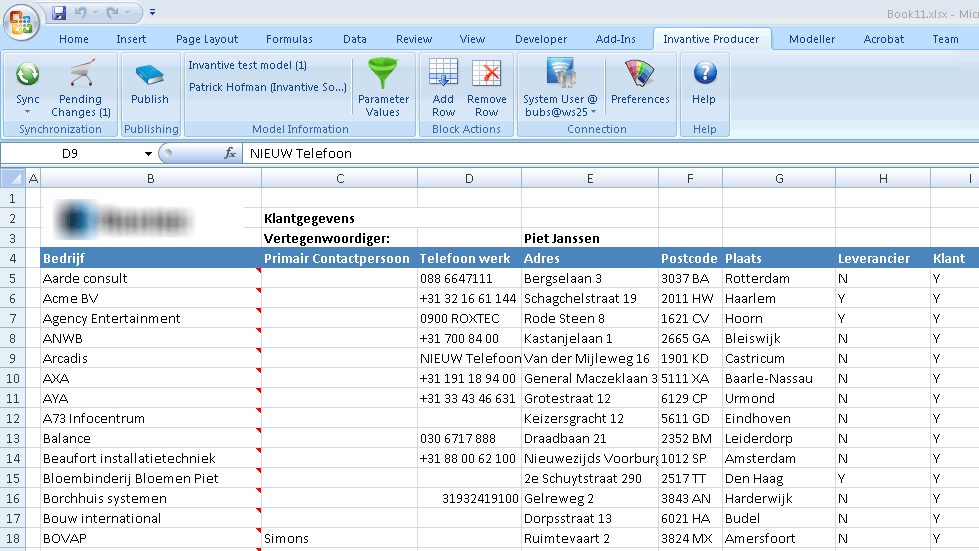Open the Acrobat ribbon tab
Viewport: 979px width, 551px height.
pos(883,39)
